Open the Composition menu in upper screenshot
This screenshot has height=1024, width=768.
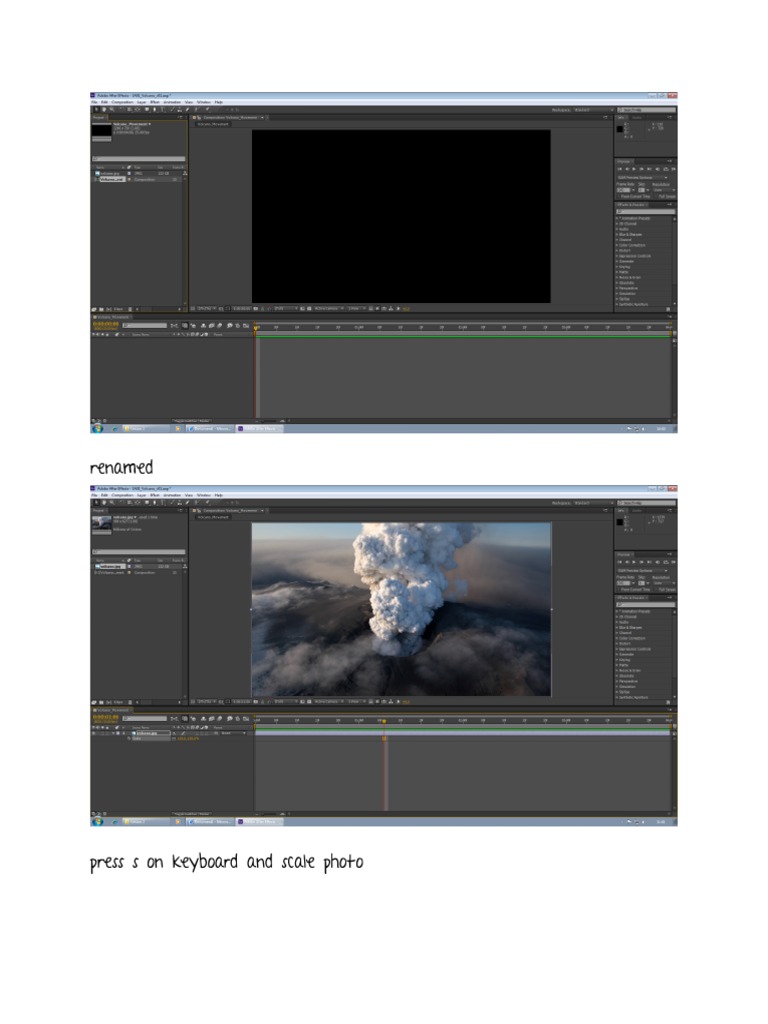click(122, 102)
